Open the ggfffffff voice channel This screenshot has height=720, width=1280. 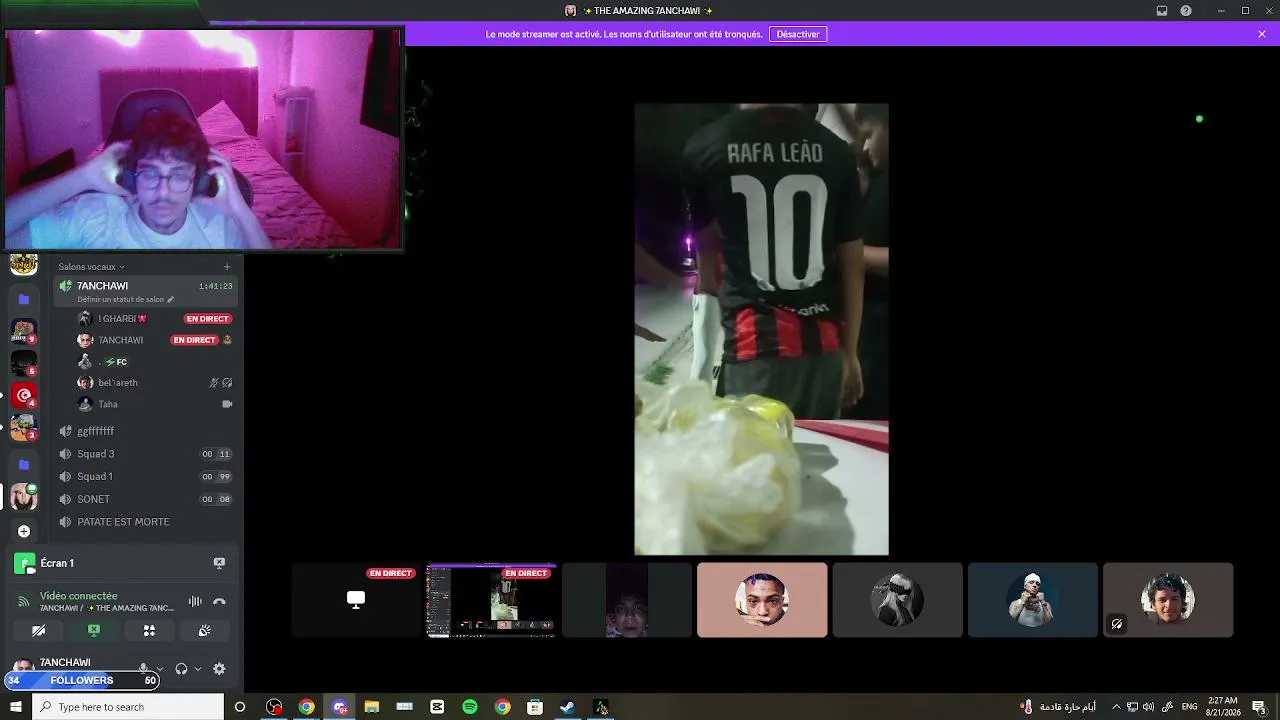click(146, 431)
